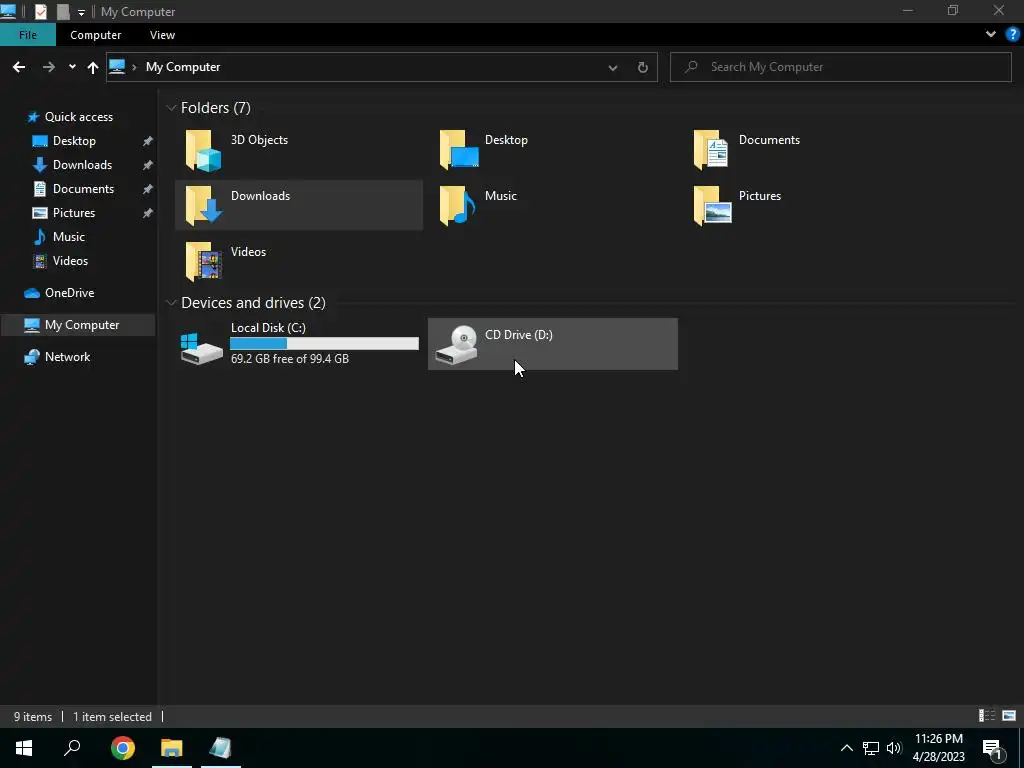Click the New folder quick access toolbar icon
This screenshot has width=1024, height=768.
point(63,11)
